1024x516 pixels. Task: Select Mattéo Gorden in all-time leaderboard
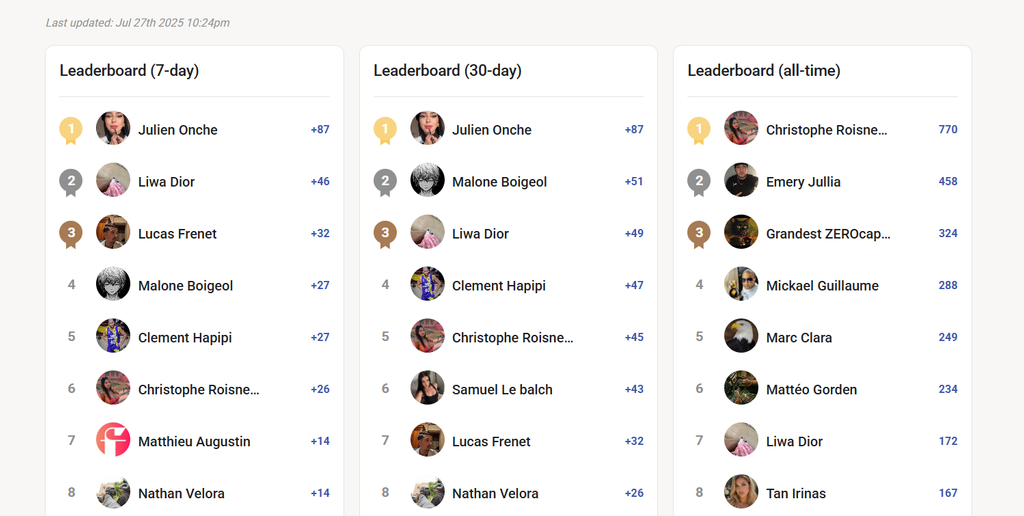811,390
